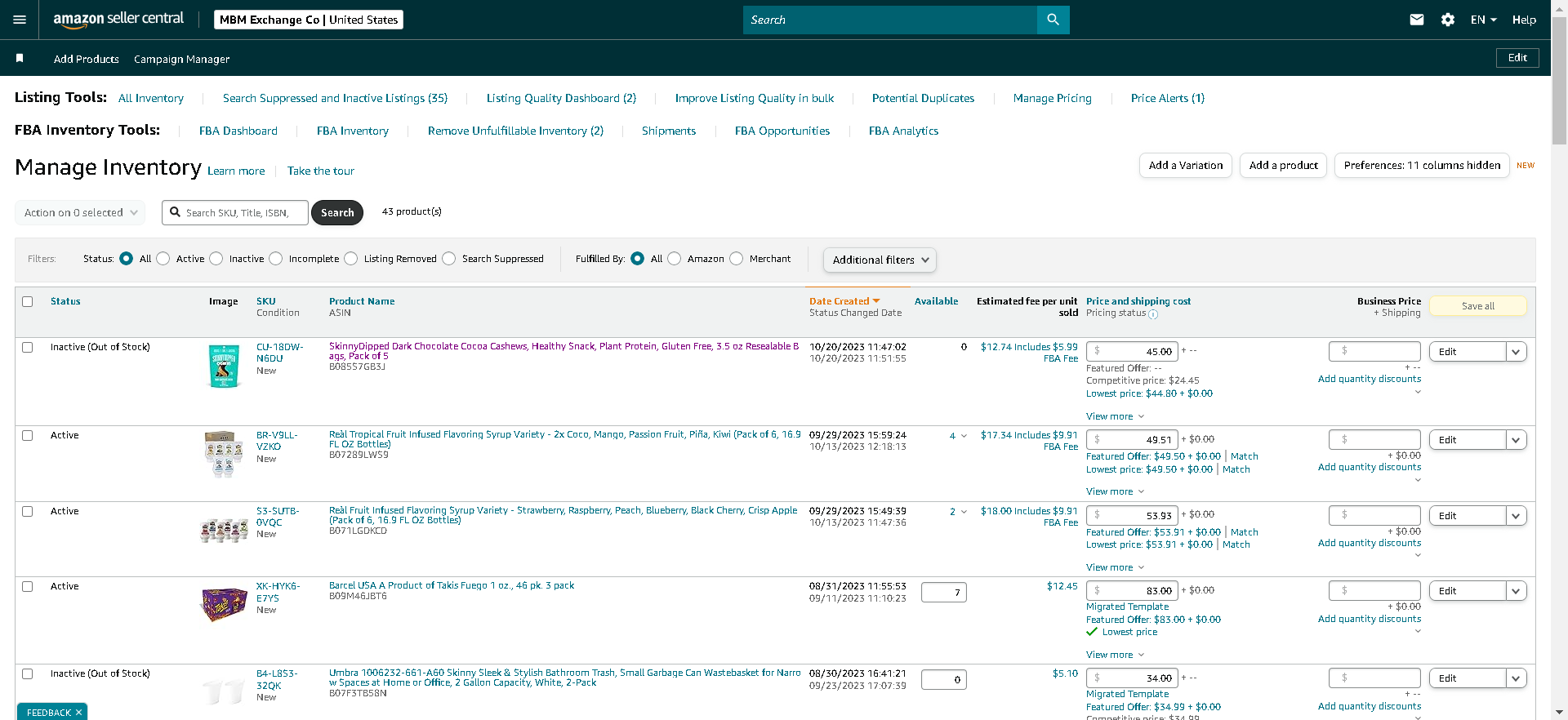Click Add a Variation button

[1186, 165]
